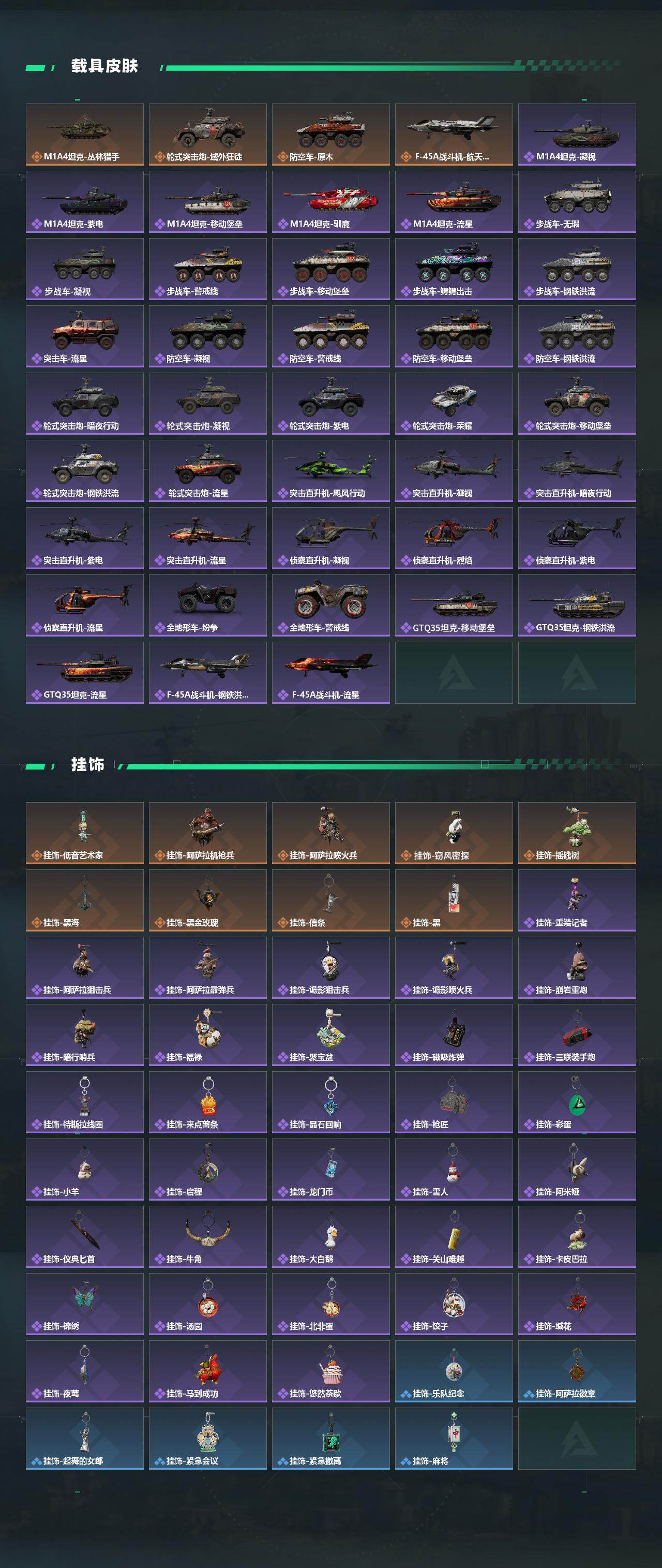The image size is (662, 1568).
Task: Select the 挂饰-摇钱树 charm
Action: tap(577, 833)
